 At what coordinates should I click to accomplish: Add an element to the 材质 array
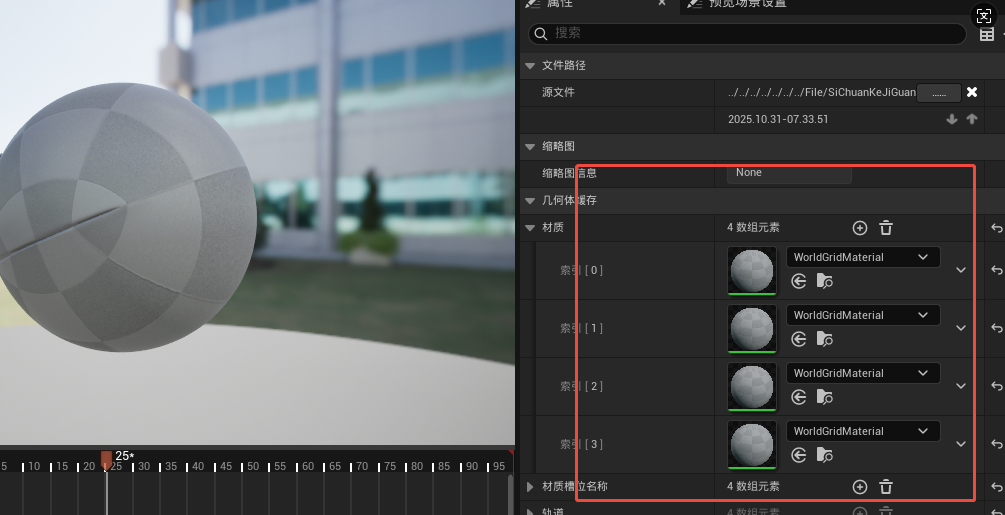860,227
